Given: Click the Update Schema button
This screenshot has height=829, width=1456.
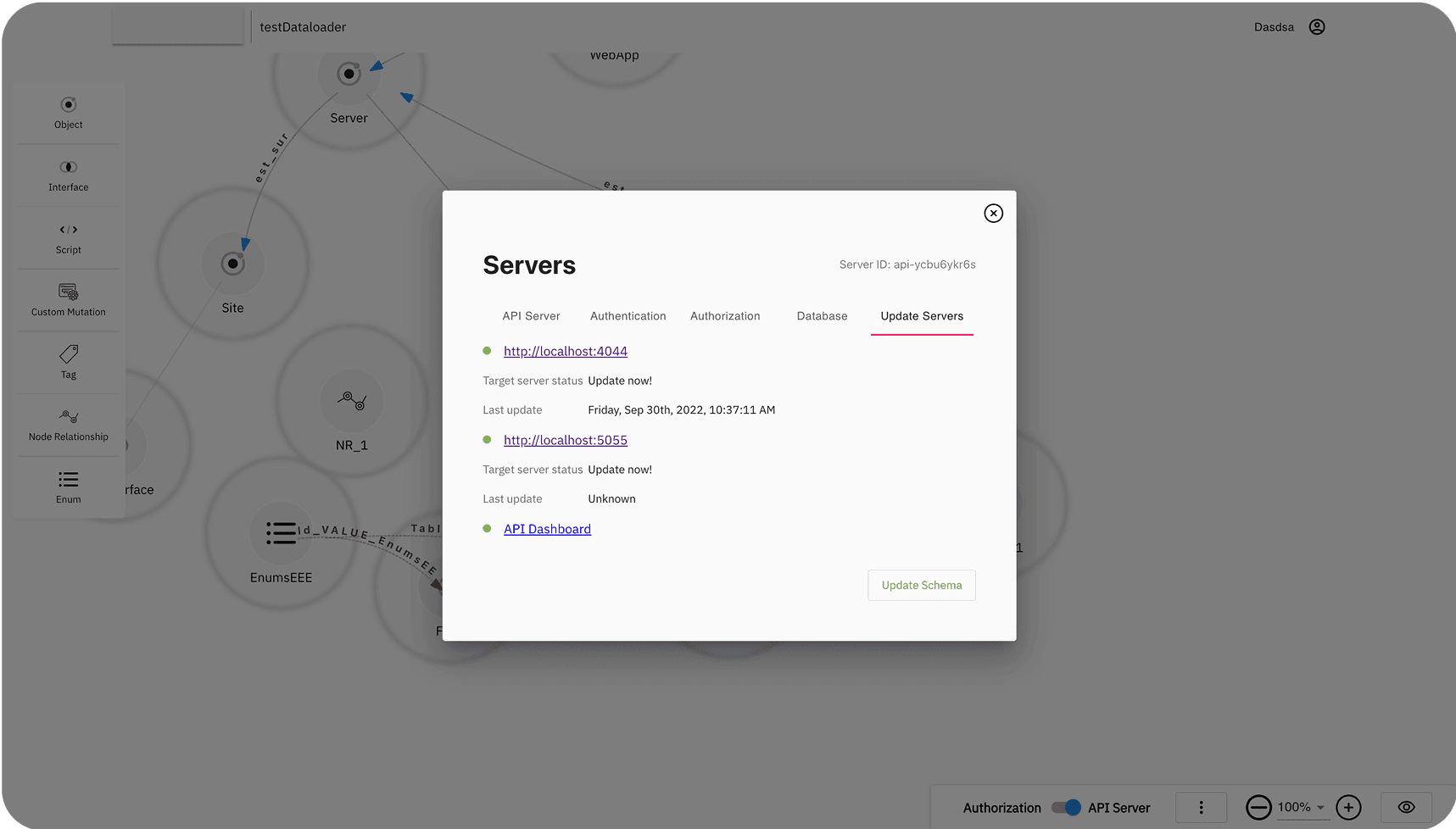Looking at the screenshot, I should 921,586.
